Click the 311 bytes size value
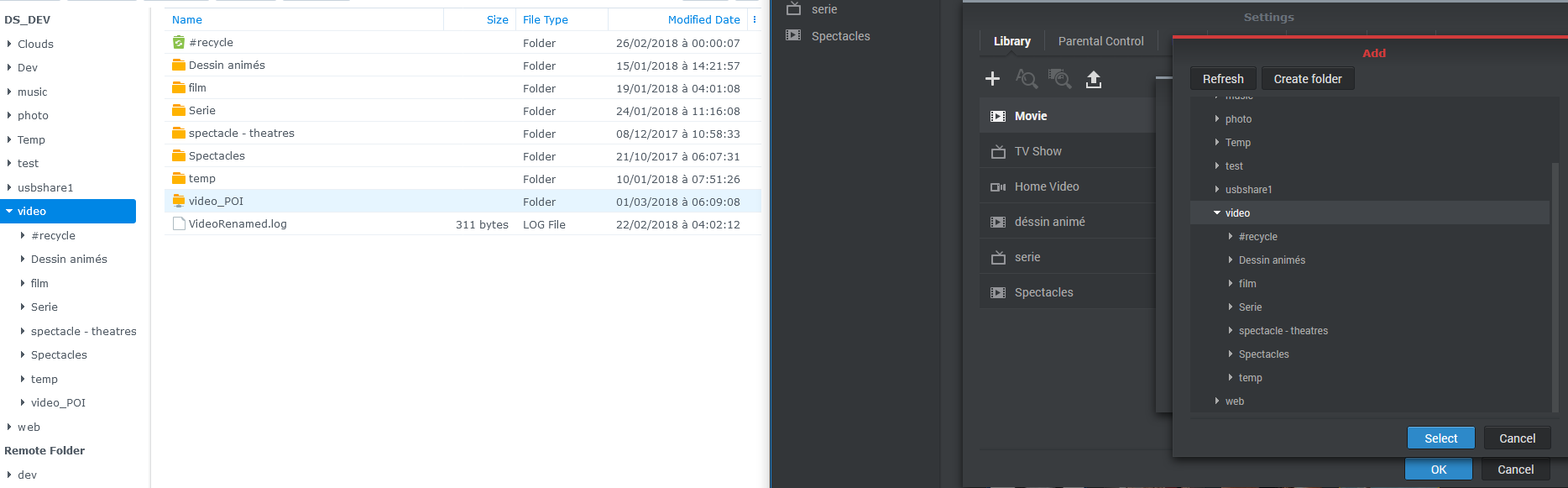The height and width of the screenshot is (488, 1568). click(x=482, y=224)
